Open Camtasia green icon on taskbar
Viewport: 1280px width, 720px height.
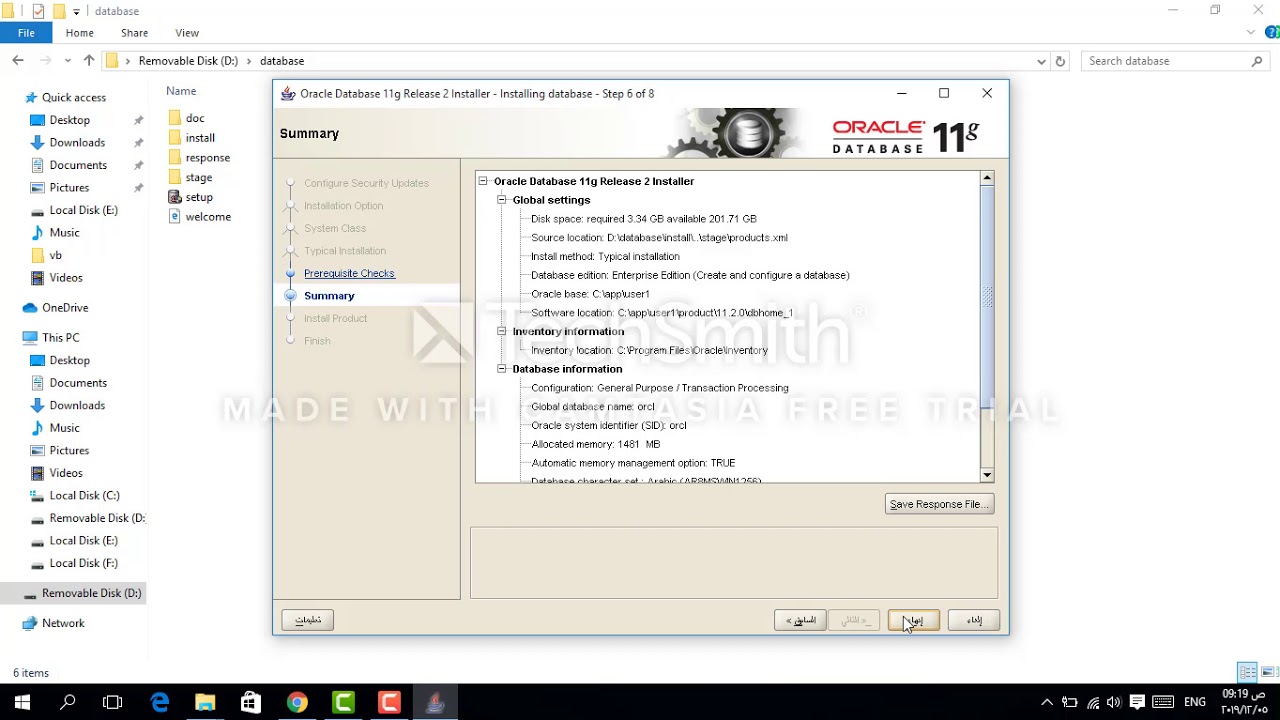point(343,703)
